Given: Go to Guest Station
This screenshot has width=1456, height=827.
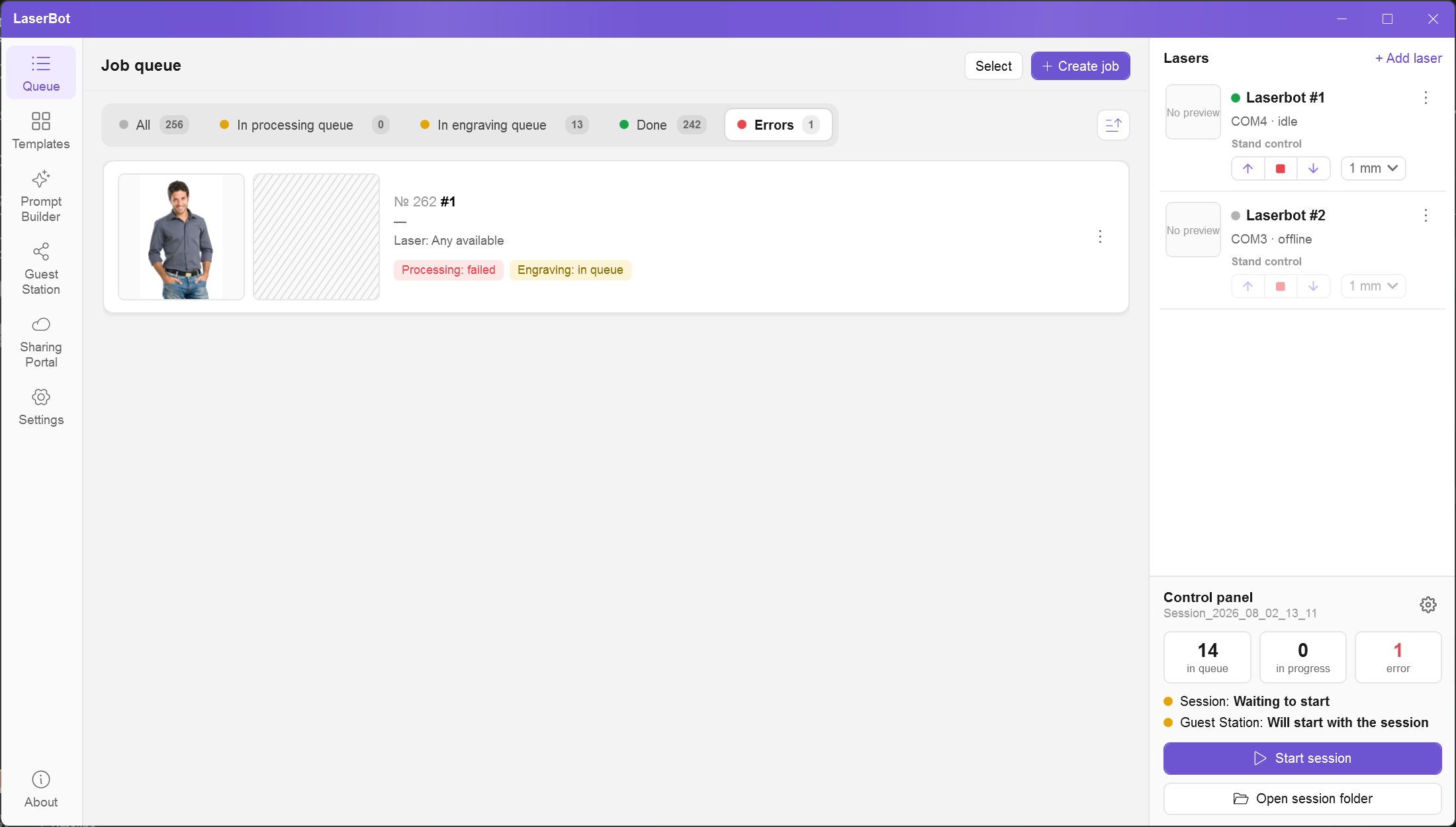Looking at the screenshot, I should (x=41, y=268).
